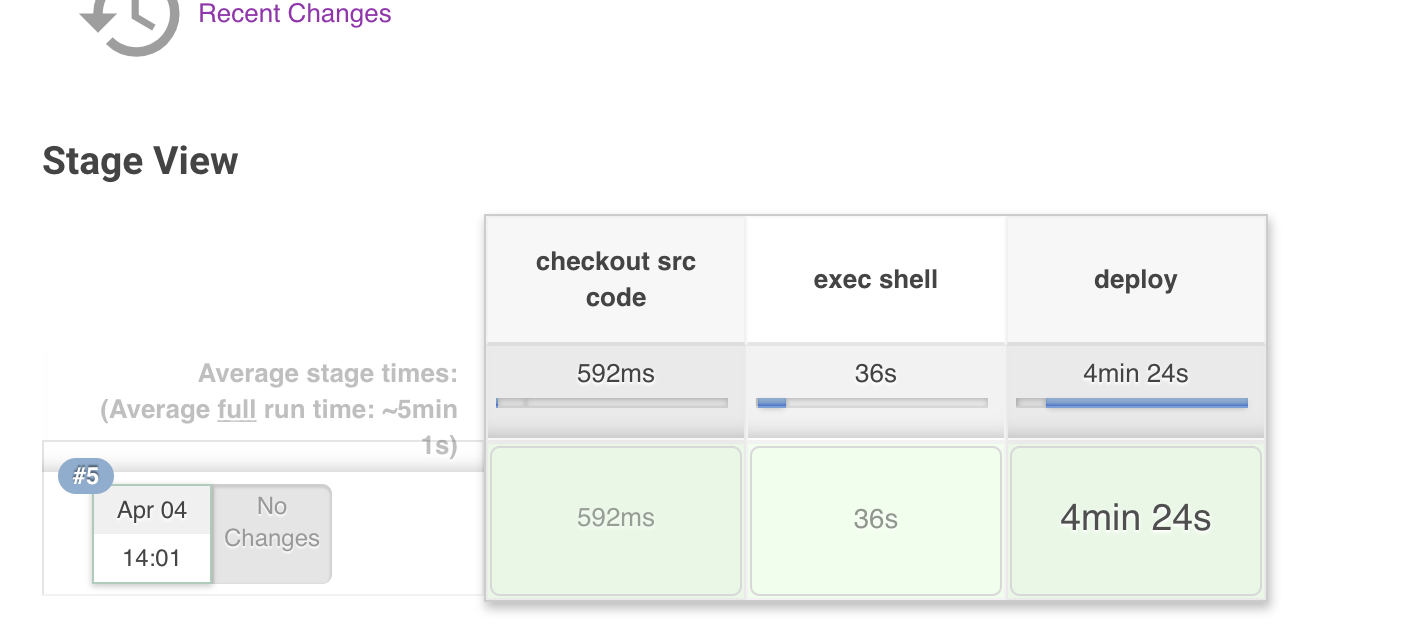Click the deploy stage column header
1408x624 pixels.
(1136, 279)
